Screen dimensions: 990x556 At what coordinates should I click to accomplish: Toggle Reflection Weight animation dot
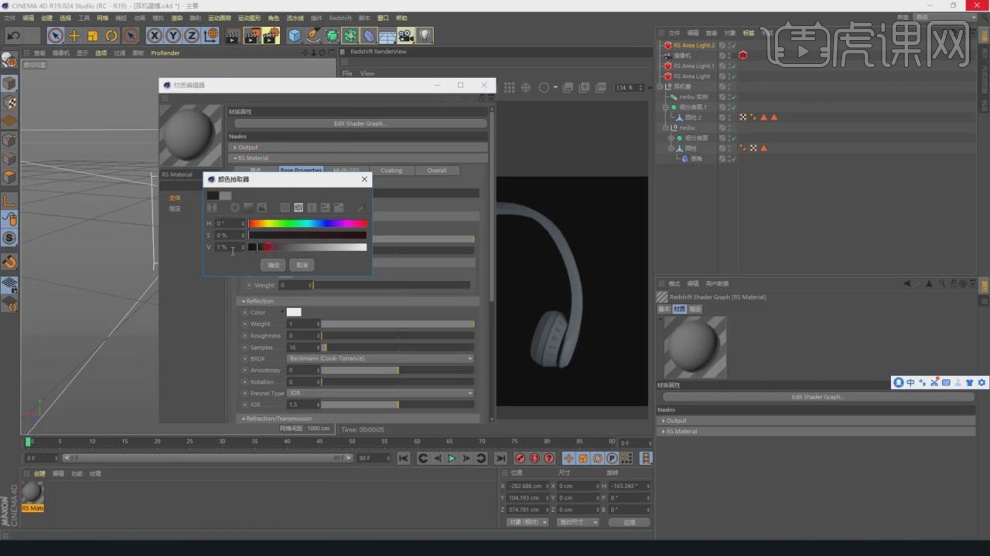(x=245, y=324)
